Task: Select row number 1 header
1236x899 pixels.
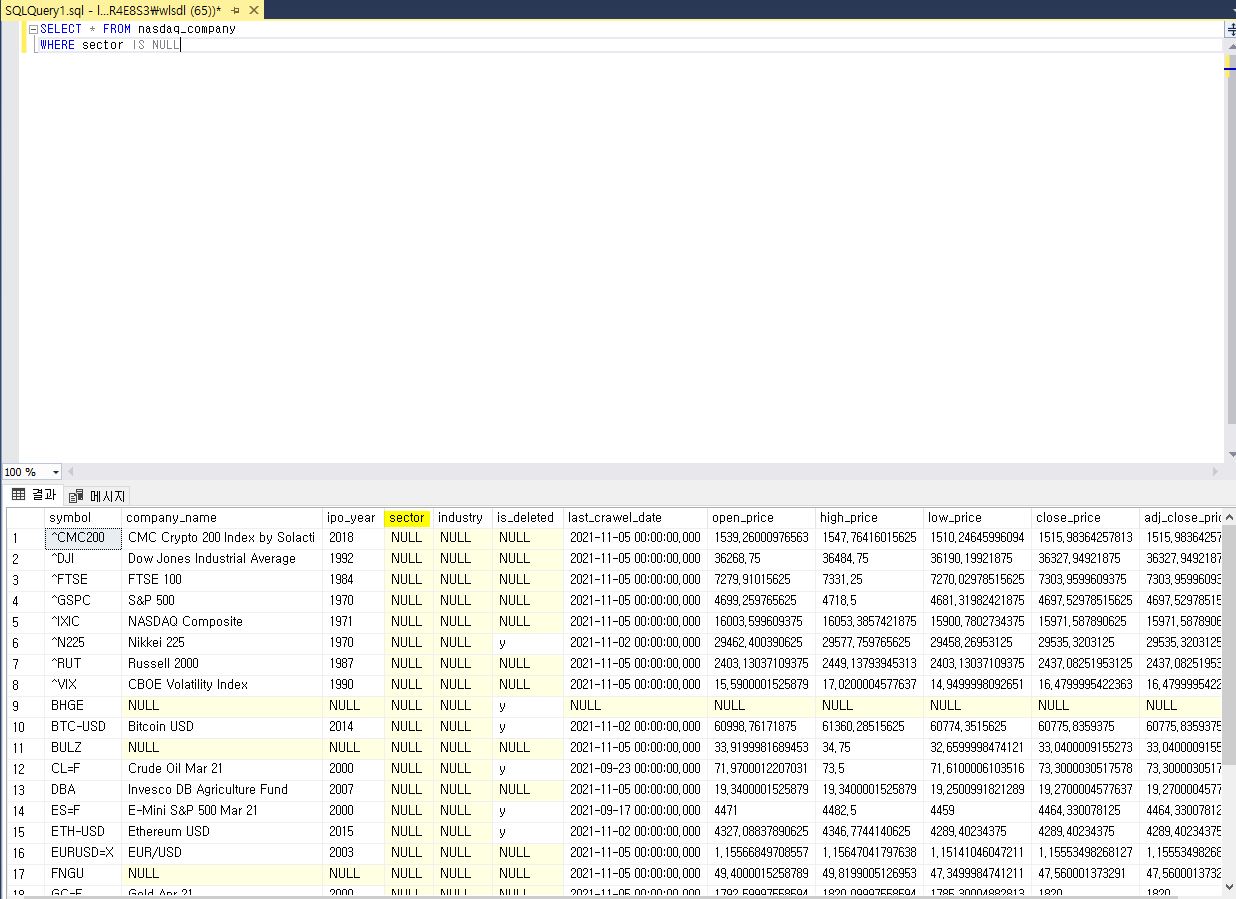Action: click(25, 538)
